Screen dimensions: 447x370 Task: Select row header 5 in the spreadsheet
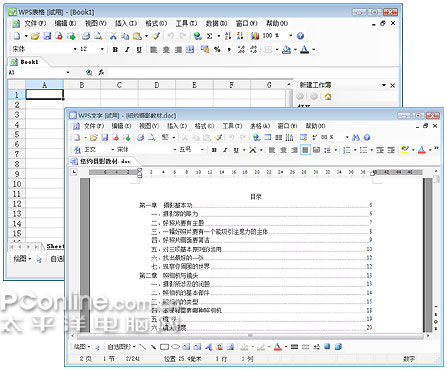17,134
